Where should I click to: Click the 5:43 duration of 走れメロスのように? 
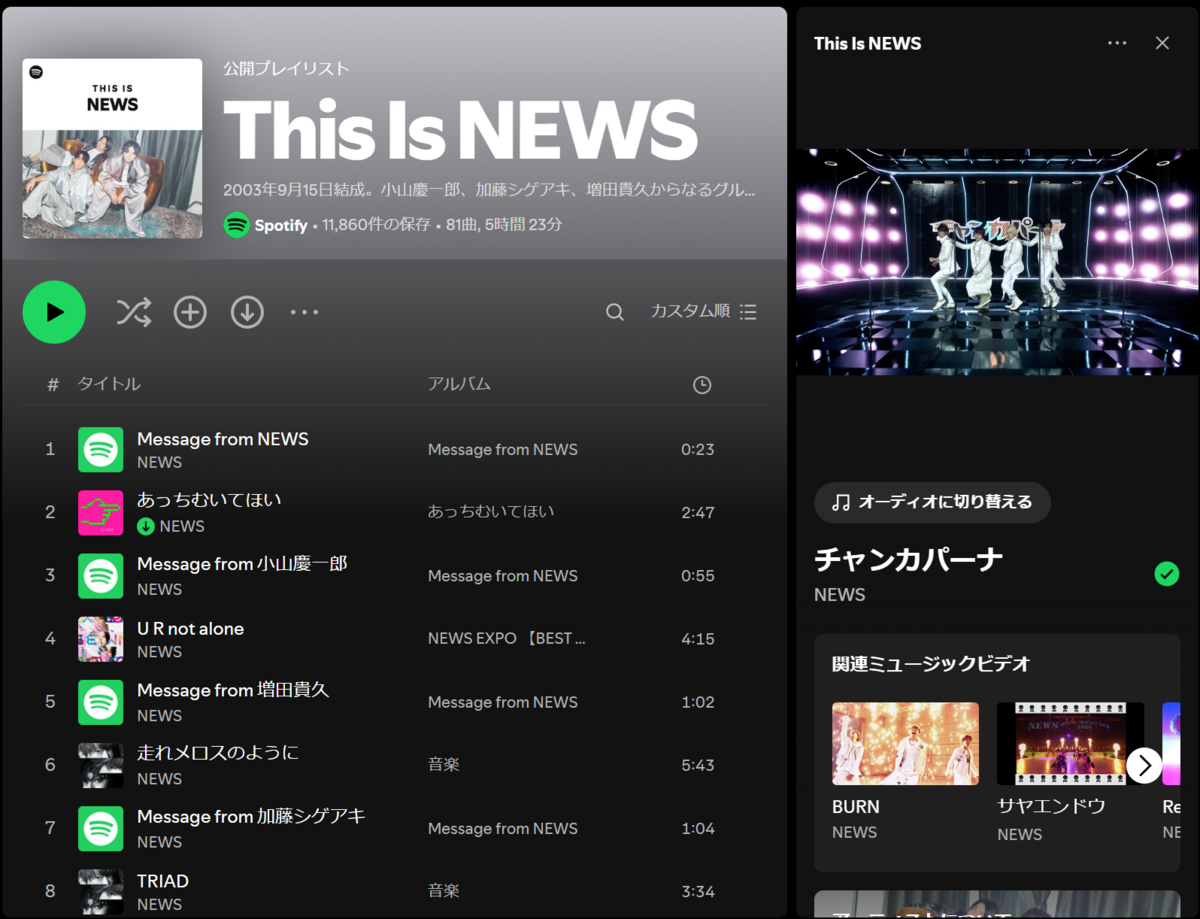(698, 765)
